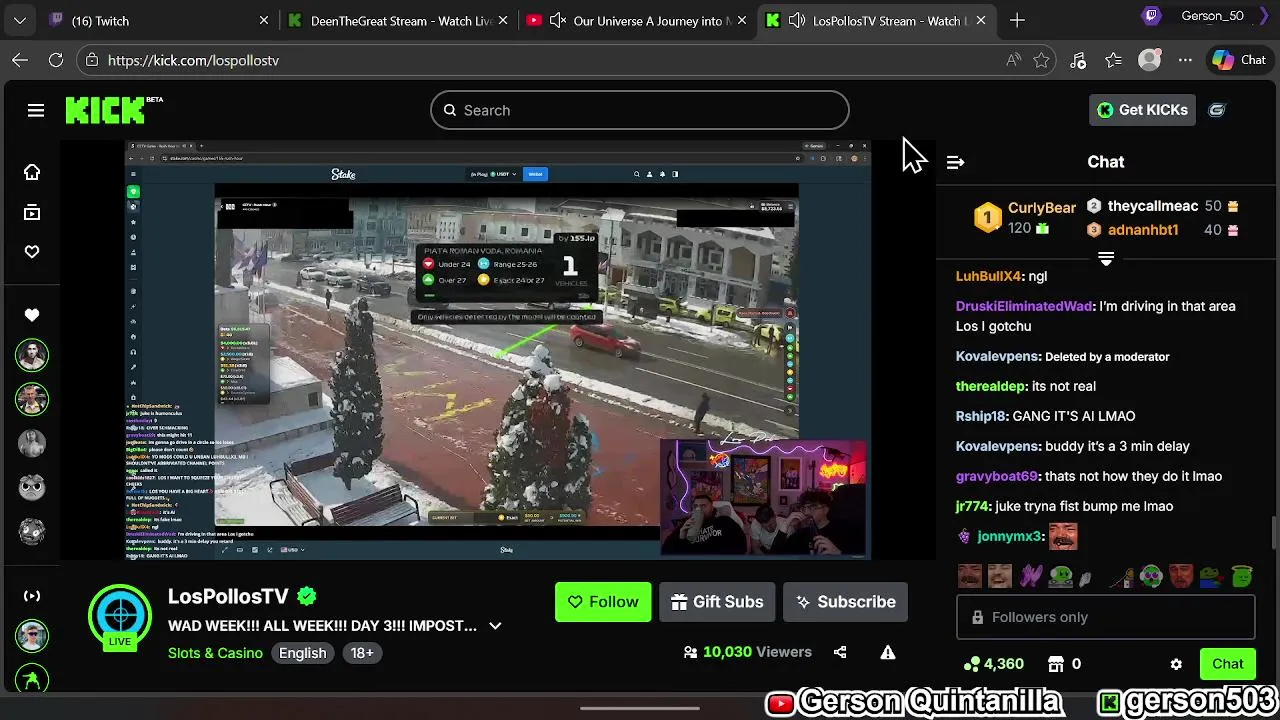Open Copilot Chat in browser

1239,60
